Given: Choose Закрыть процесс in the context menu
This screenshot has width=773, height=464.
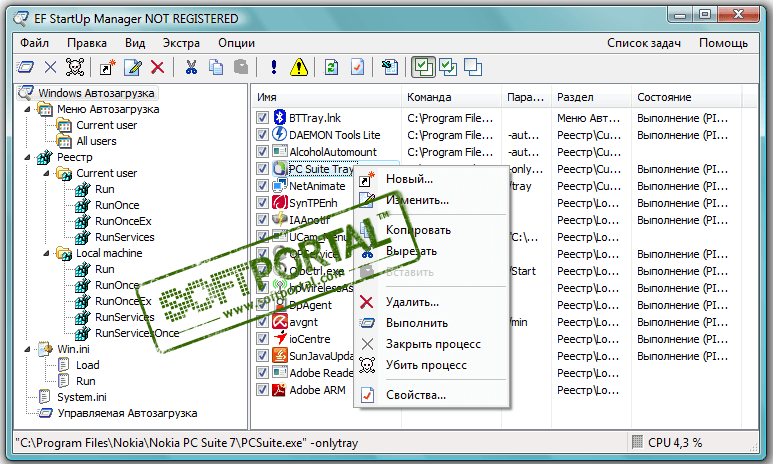Looking at the screenshot, I should pos(431,344).
